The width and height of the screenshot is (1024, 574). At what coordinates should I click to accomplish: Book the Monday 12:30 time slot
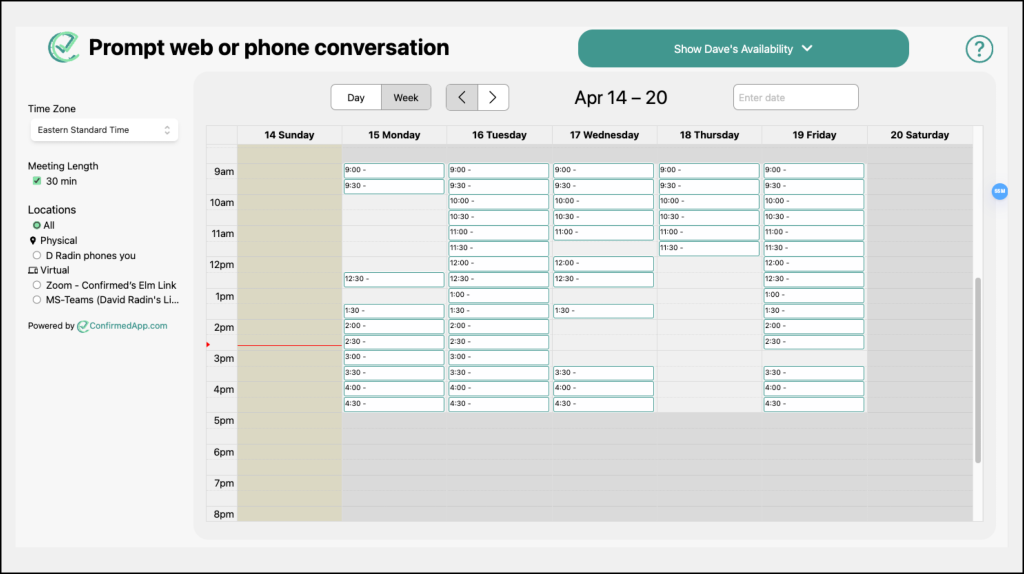[x=393, y=279]
